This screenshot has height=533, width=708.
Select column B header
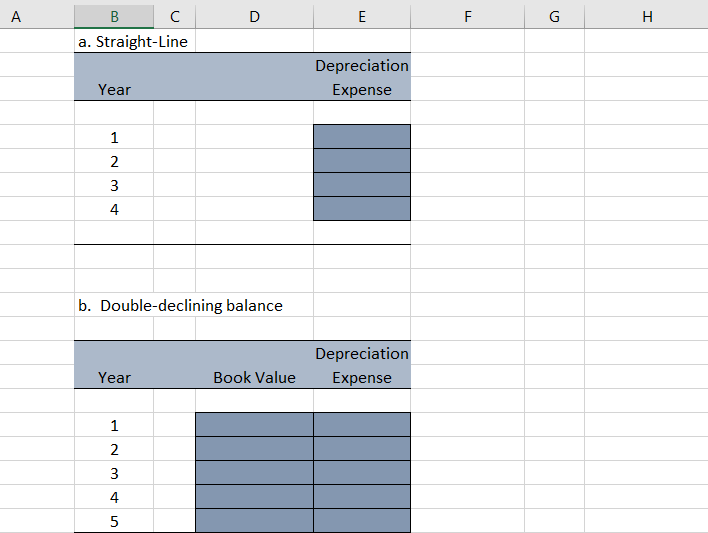(x=114, y=17)
